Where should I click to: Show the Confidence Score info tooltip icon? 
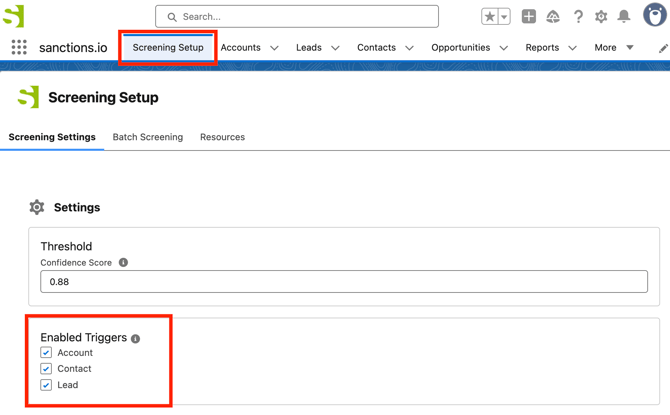click(123, 262)
